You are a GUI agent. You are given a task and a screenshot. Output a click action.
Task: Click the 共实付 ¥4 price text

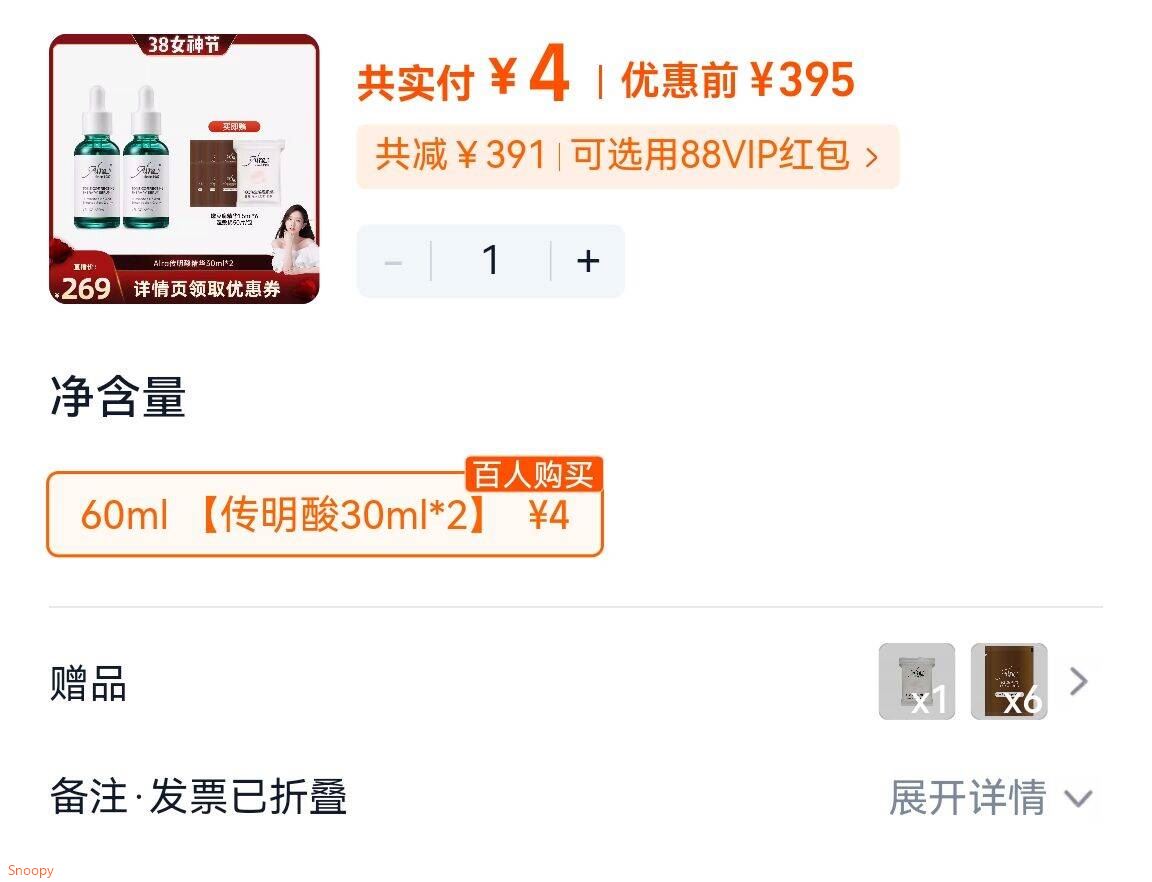coord(463,76)
